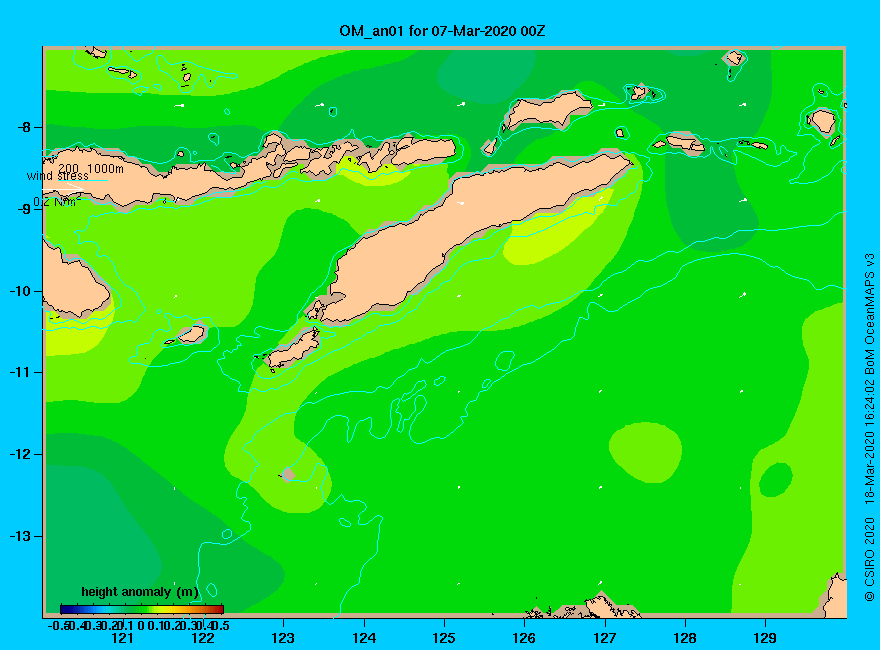Click latitude label -9
Screen dimensions: 880x650
tap(25, 209)
